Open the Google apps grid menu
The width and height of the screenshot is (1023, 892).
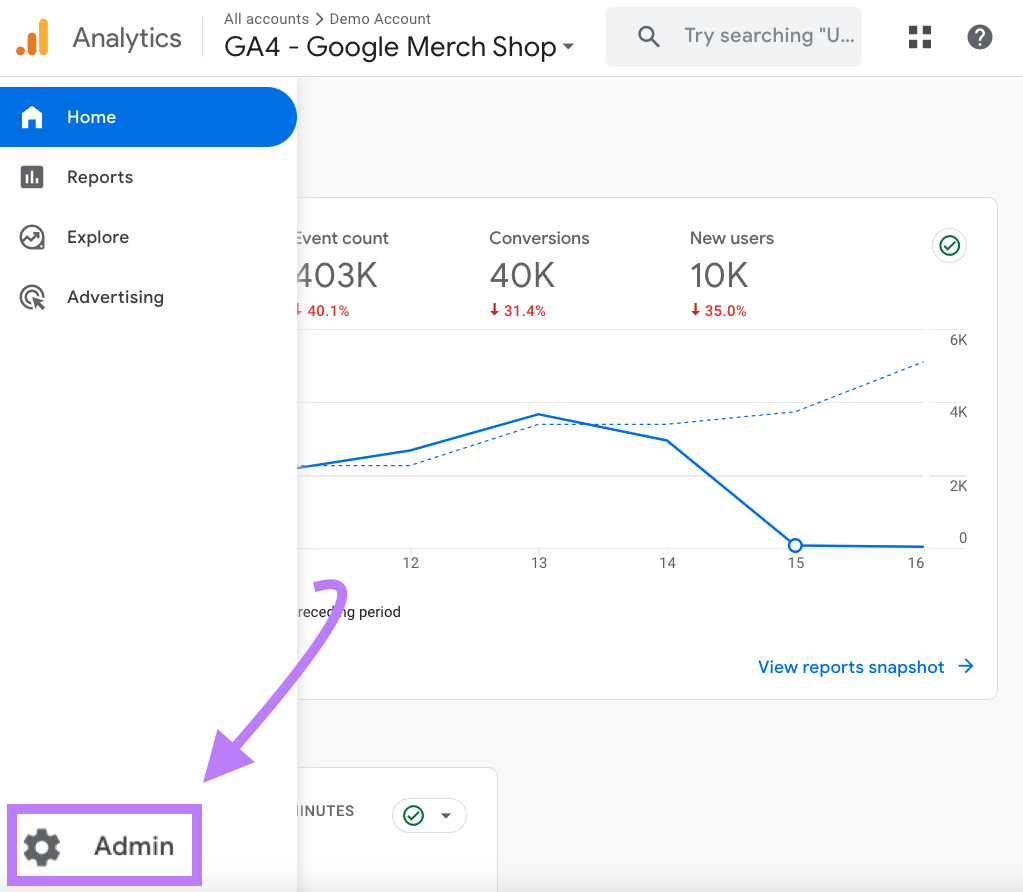point(919,37)
